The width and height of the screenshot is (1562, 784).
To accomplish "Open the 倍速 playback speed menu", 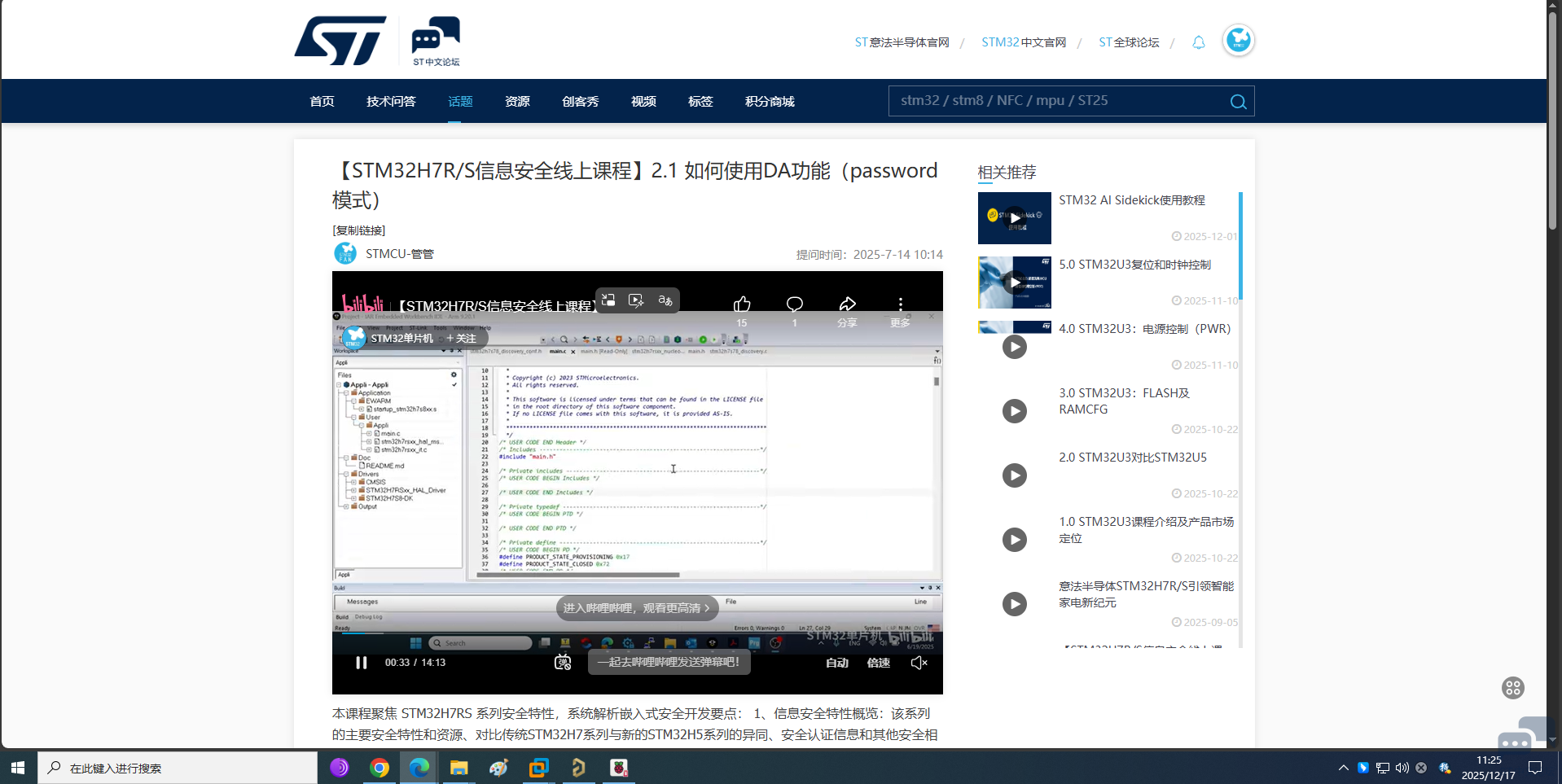I will 879,663.
